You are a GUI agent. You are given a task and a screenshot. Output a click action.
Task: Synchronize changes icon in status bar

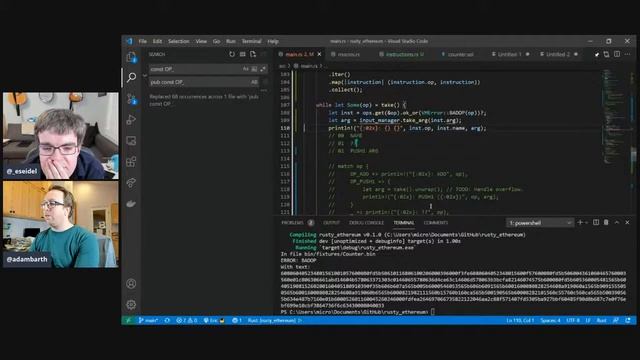click(x=167, y=320)
